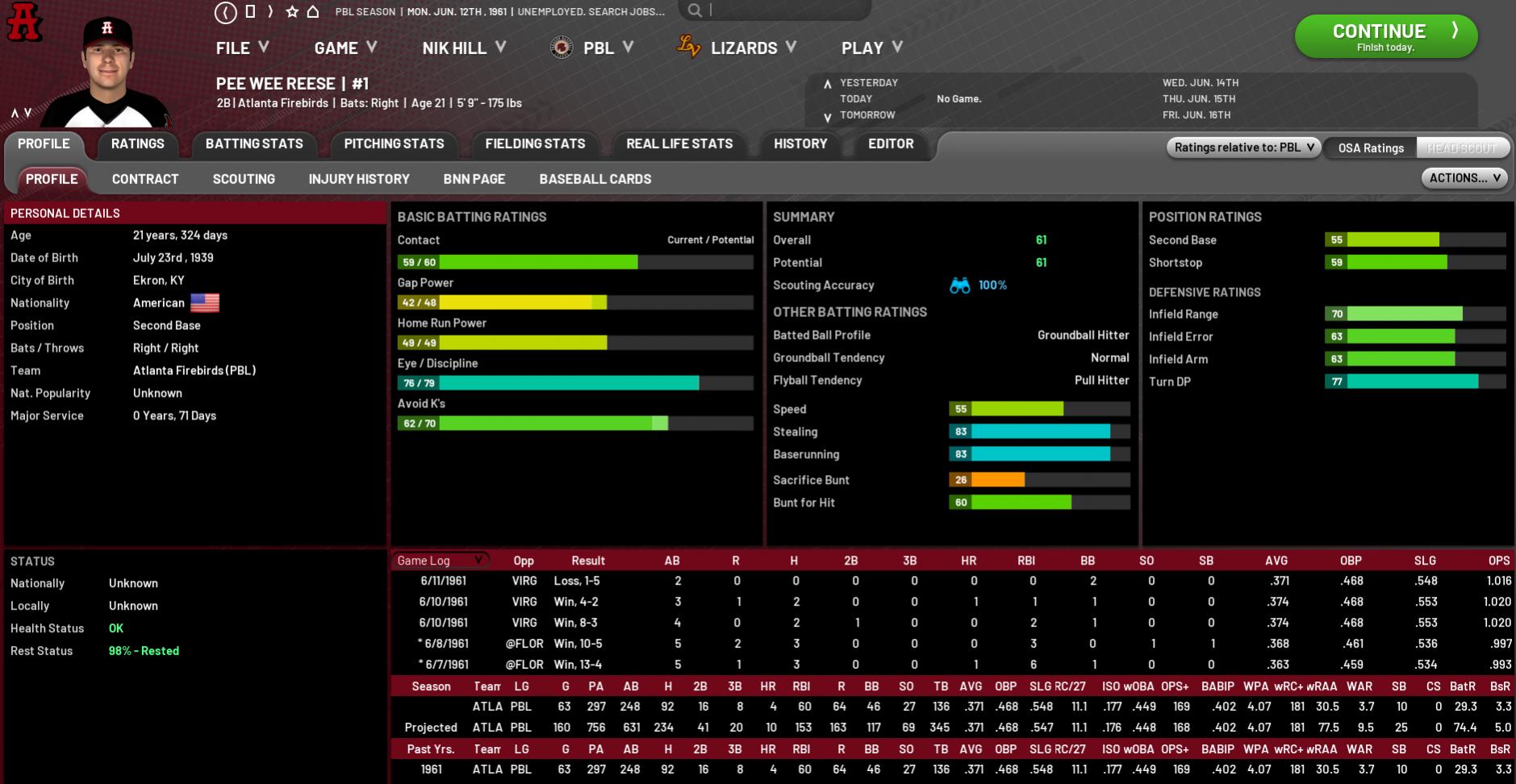
Task: Switch ratings to Head Scout
Action: point(1461,148)
